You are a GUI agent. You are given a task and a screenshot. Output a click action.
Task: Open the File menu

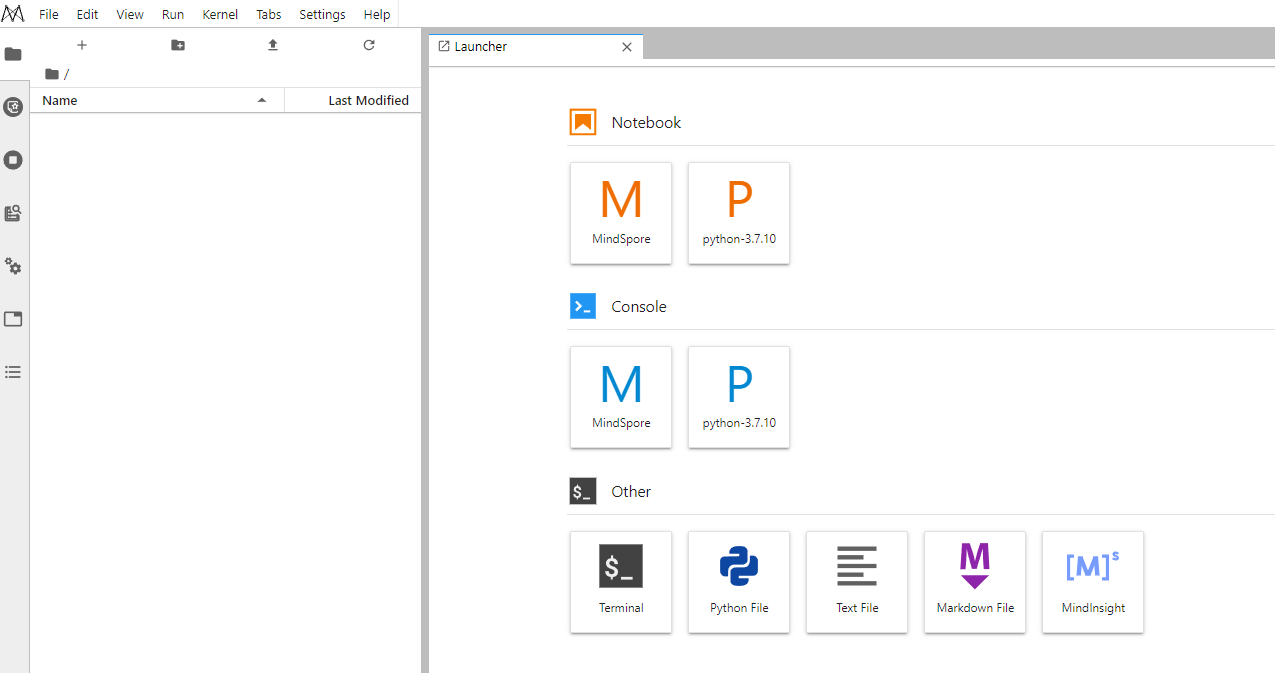pyautogui.click(x=49, y=14)
